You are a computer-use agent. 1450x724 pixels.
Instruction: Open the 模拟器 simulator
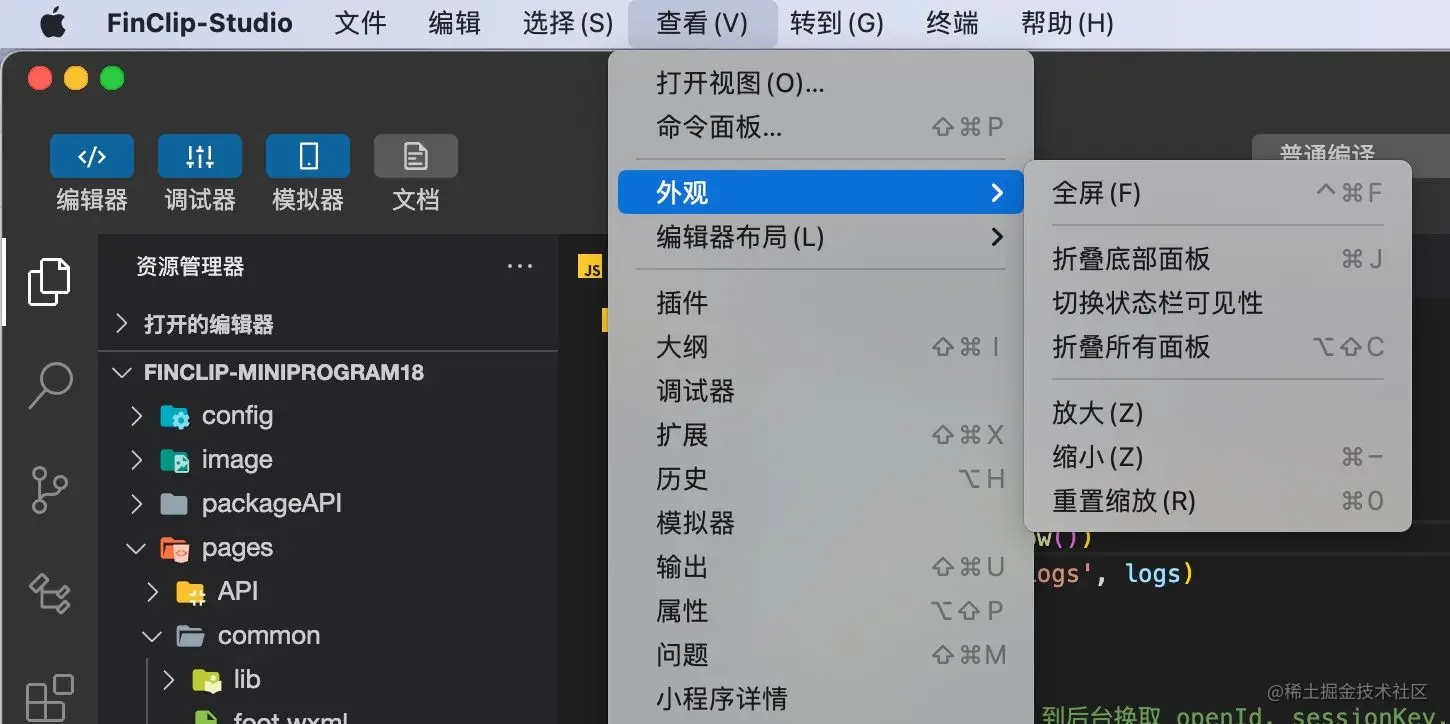click(307, 175)
